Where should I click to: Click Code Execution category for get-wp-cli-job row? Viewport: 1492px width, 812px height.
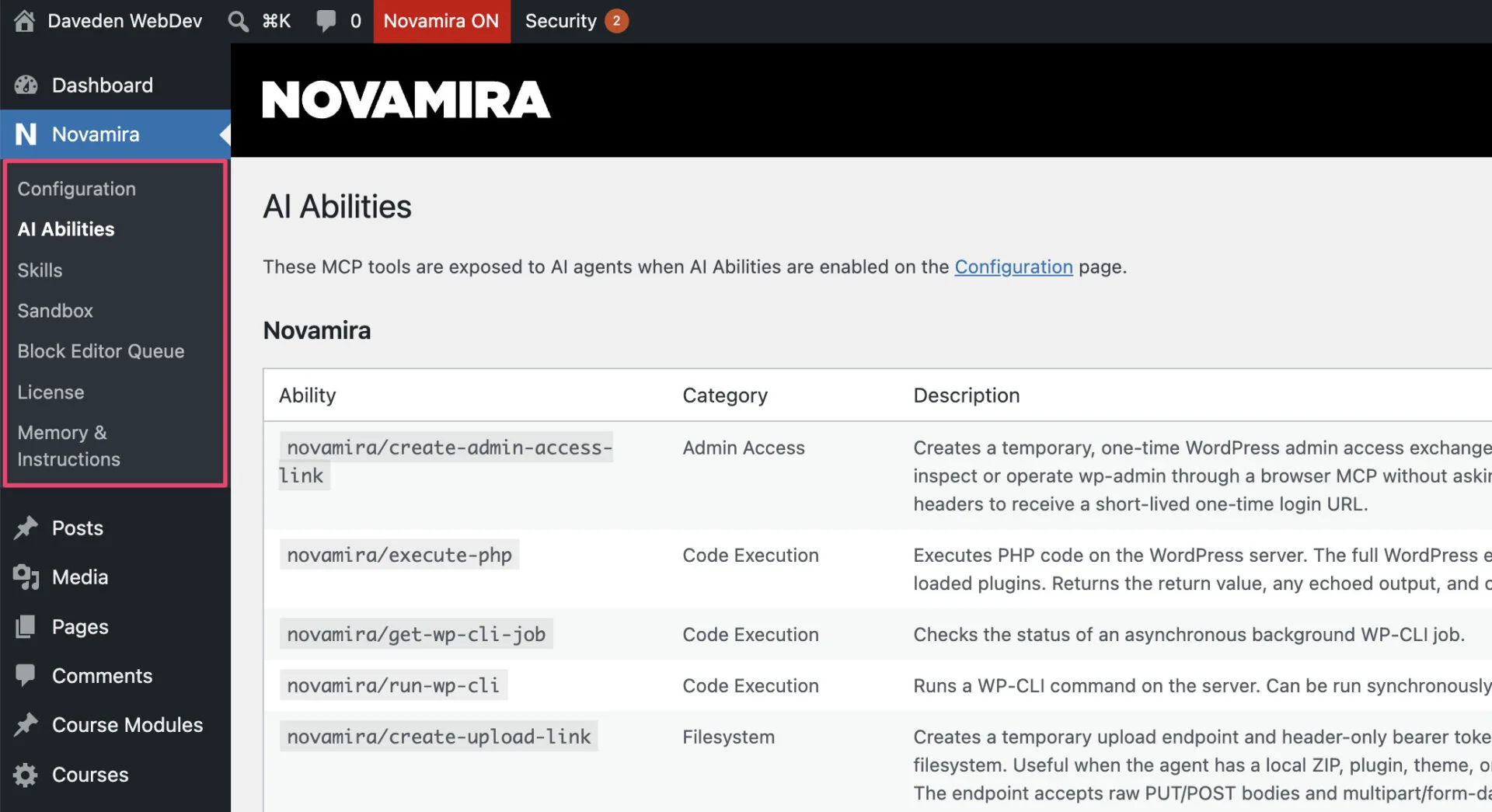751,634
